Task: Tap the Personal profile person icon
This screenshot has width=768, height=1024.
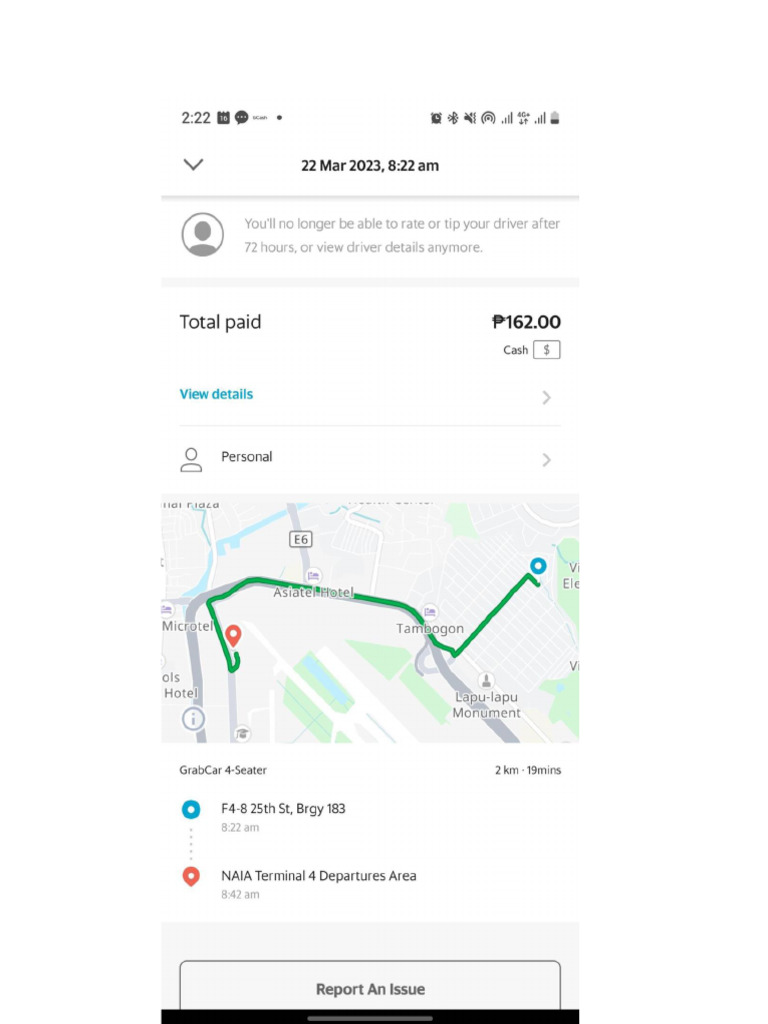Action: click(x=190, y=459)
